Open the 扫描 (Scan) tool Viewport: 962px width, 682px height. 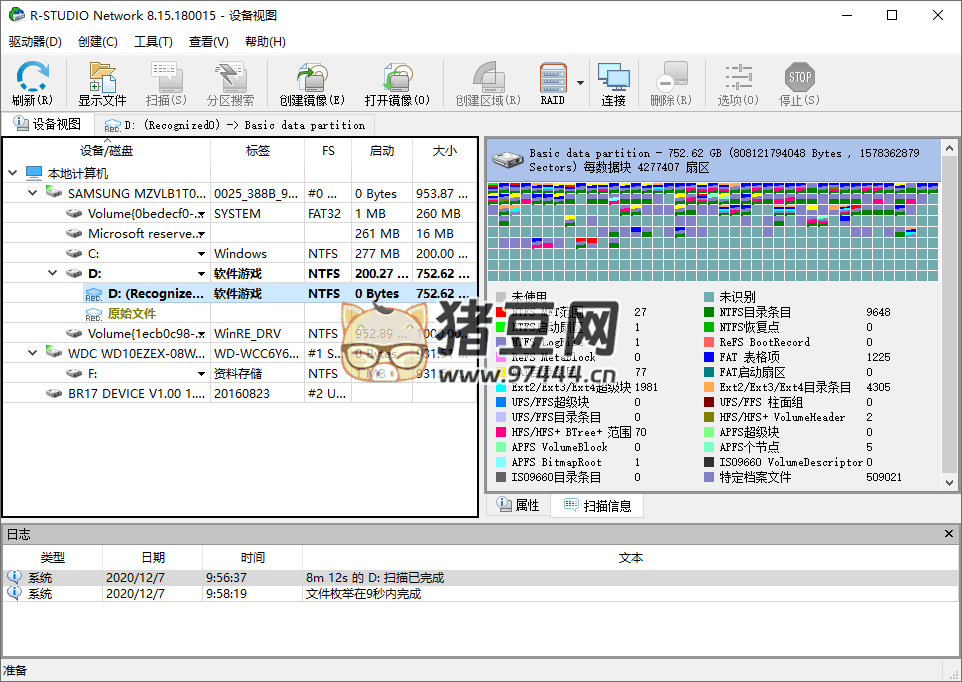click(166, 82)
